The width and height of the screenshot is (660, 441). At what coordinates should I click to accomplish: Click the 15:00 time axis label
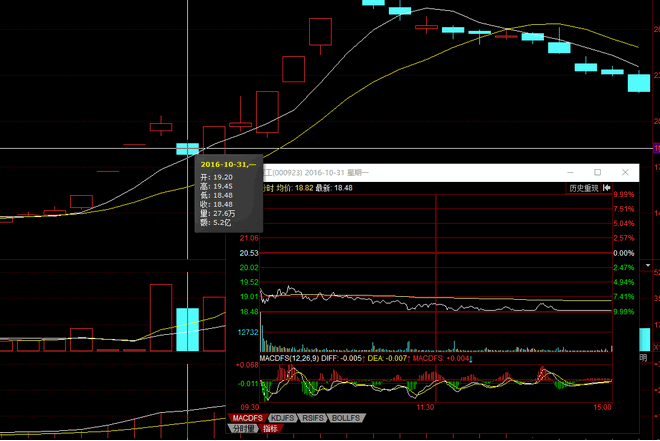(602, 407)
